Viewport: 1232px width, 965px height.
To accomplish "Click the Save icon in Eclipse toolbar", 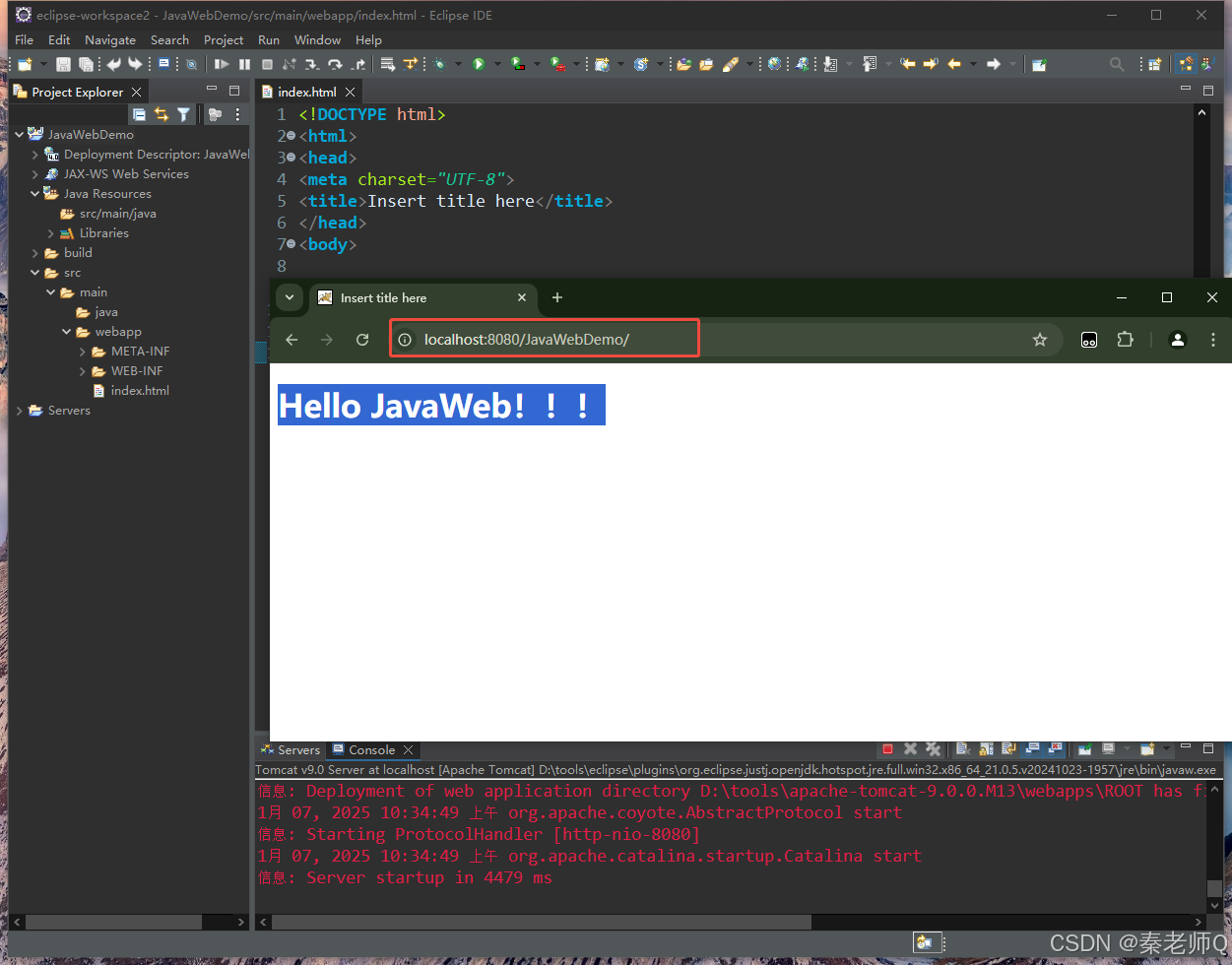I will [x=63, y=64].
